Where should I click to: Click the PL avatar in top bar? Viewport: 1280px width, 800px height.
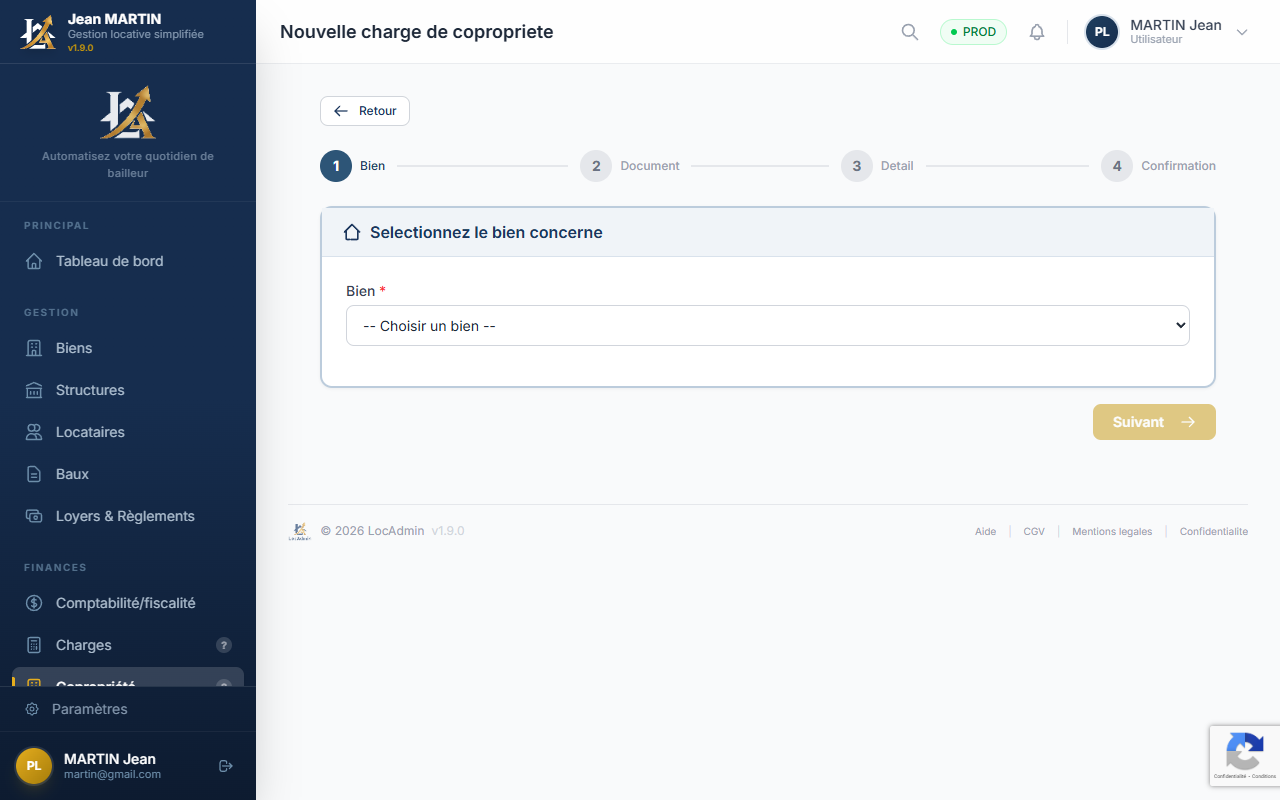point(1102,32)
